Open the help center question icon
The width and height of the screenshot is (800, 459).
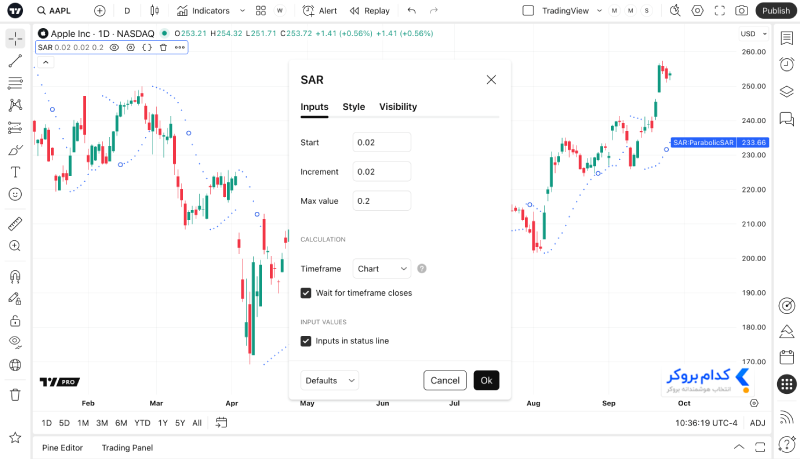[787, 444]
